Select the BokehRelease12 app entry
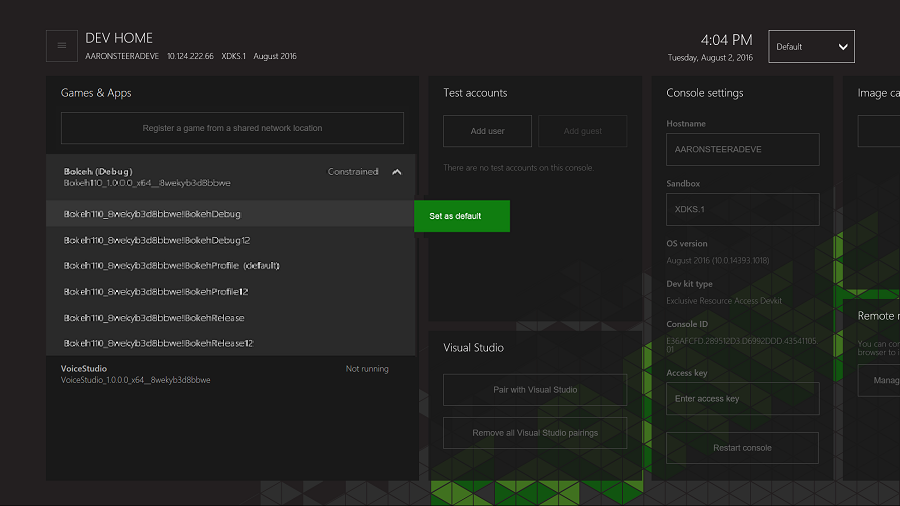 coord(230,343)
